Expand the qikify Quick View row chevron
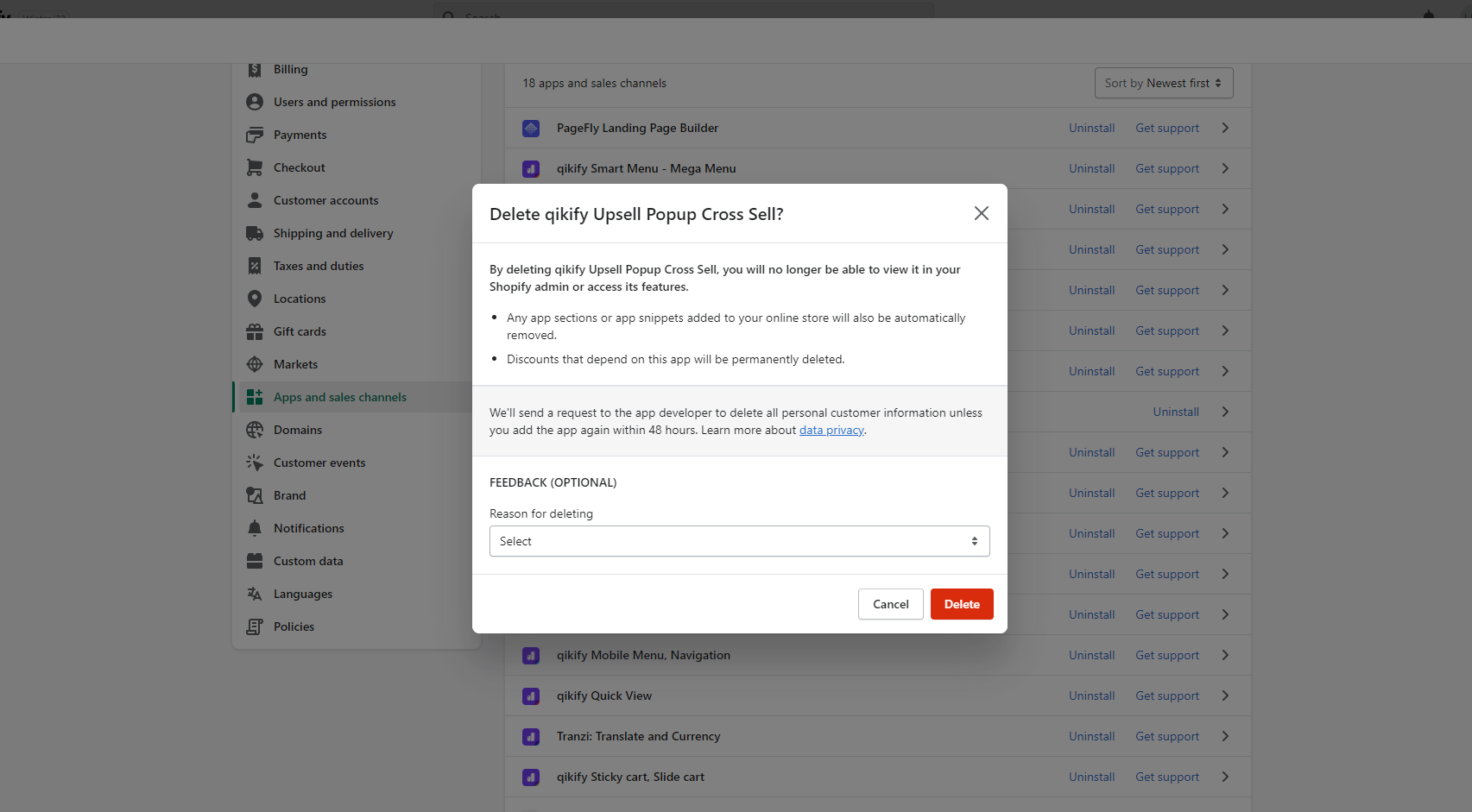Image resolution: width=1472 pixels, height=812 pixels. click(1225, 696)
